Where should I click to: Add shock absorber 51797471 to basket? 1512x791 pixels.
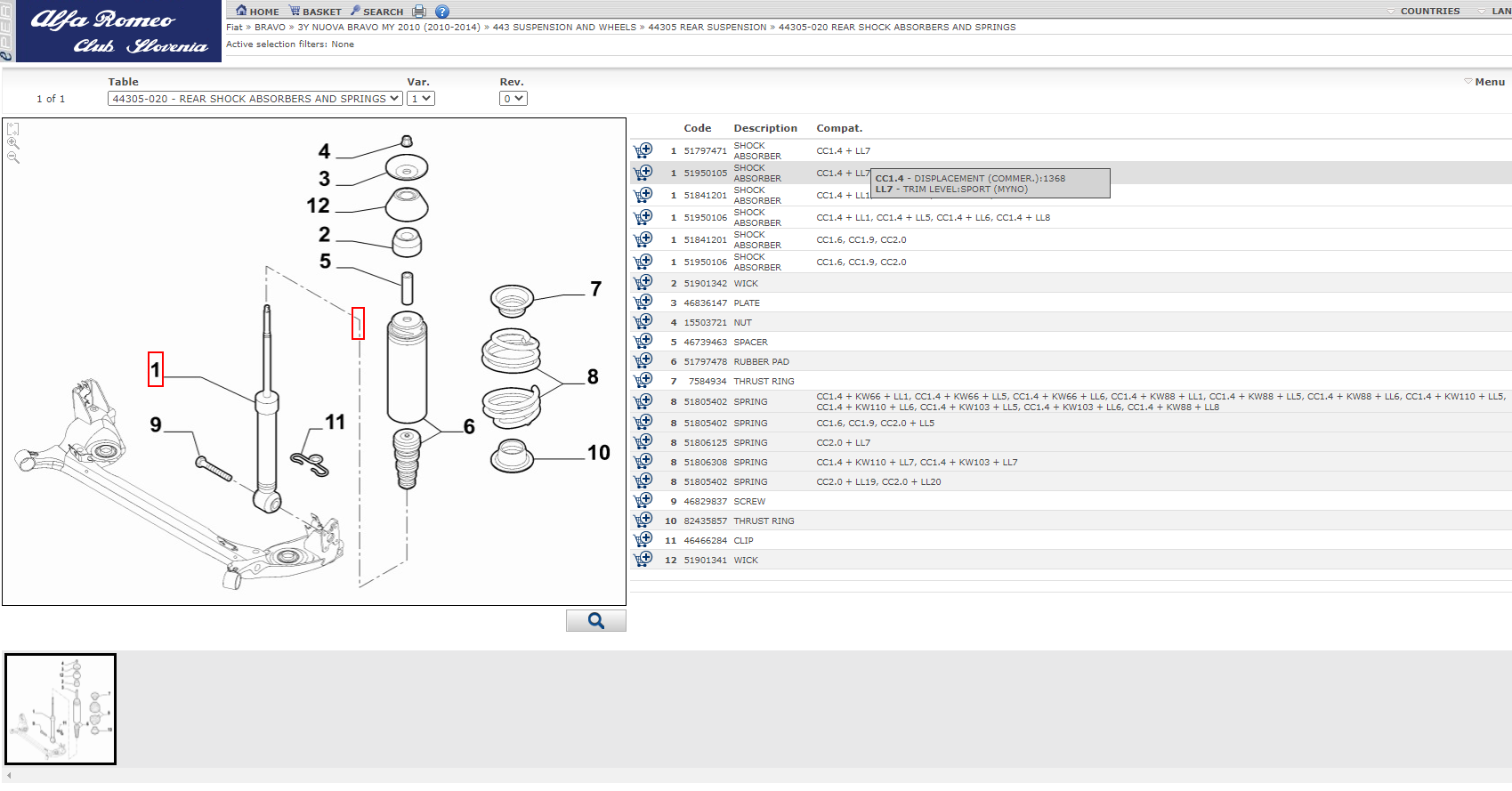(x=643, y=150)
